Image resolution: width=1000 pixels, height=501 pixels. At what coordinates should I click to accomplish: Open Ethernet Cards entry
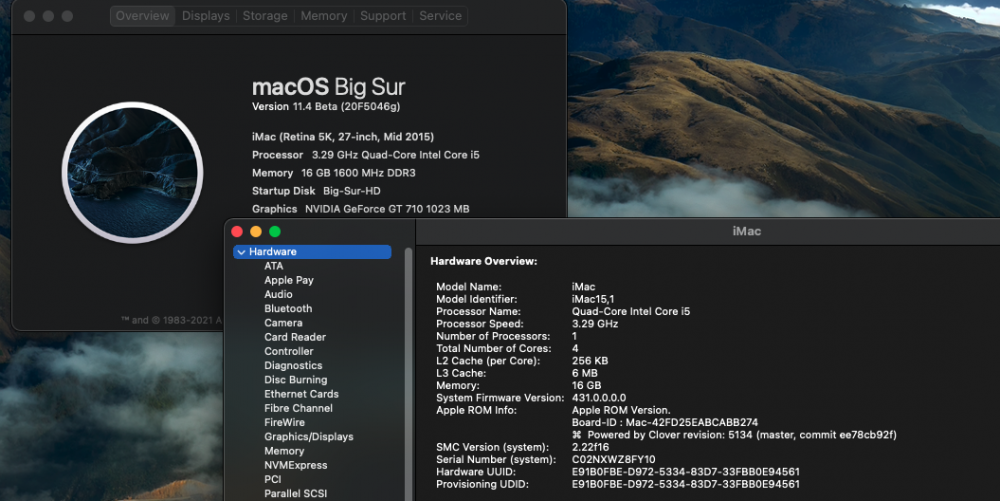pyautogui.click(x=302, y=394)
